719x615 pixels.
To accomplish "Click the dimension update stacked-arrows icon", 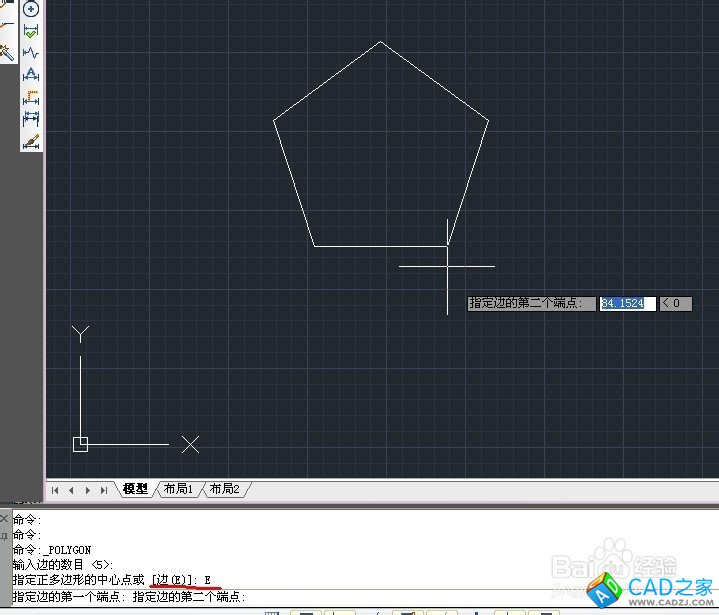I will 31,119.
